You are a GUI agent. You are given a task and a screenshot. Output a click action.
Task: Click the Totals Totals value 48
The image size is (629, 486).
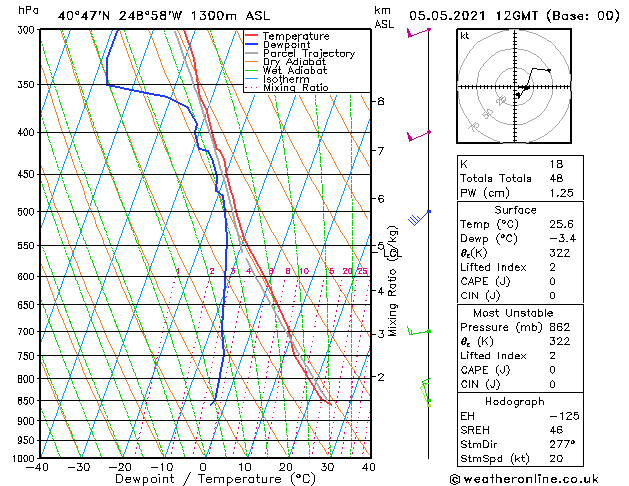(556, 178)
